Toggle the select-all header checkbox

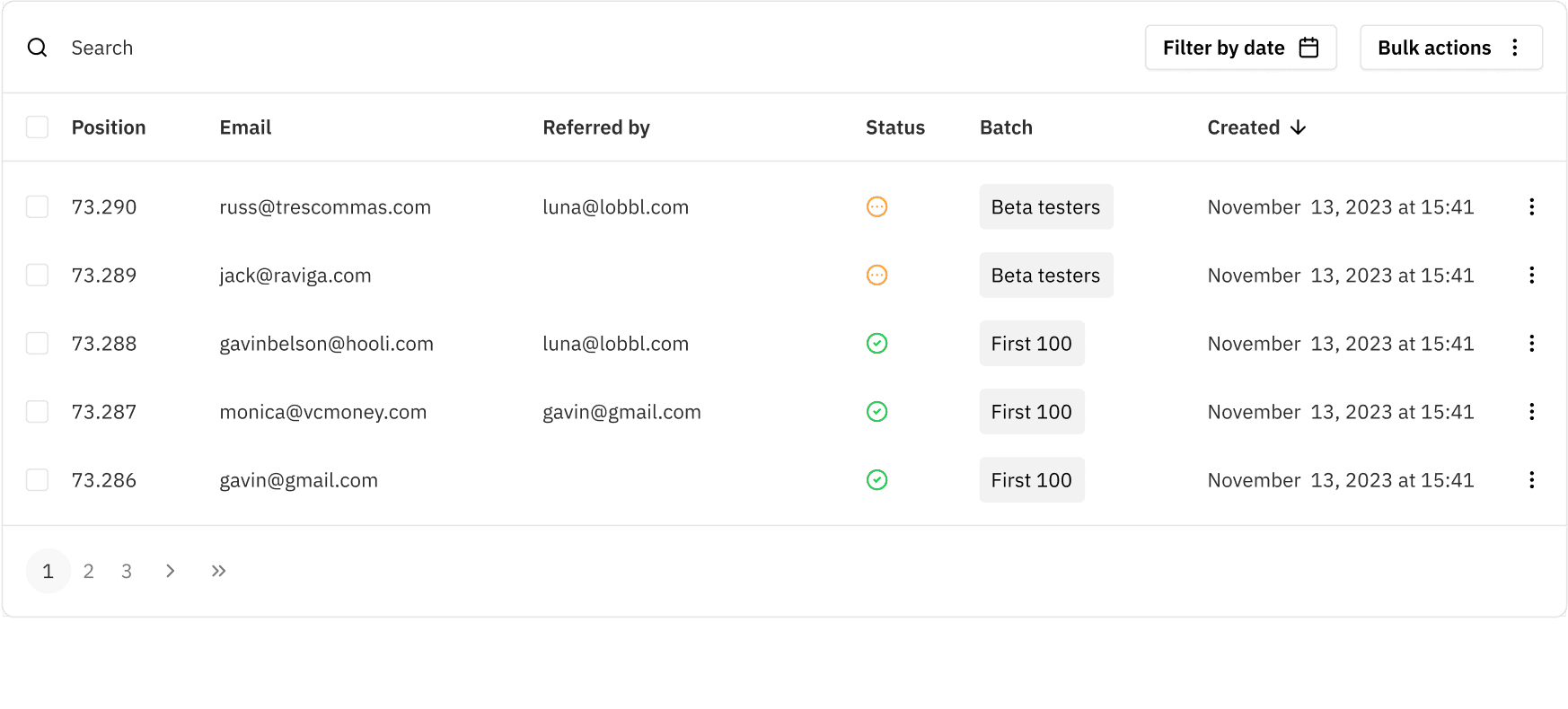pos(37,127)
